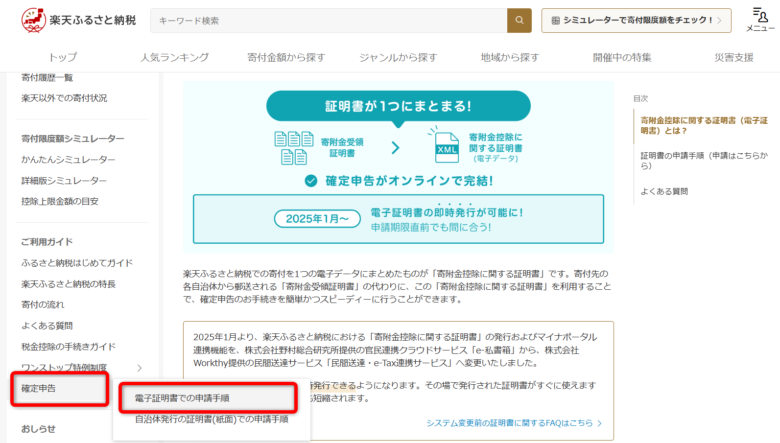Choose 自治体発行の証明書(紙面)での申請手順 submenu item
This screenshot has height=443, width=780.
click(211, 419)
